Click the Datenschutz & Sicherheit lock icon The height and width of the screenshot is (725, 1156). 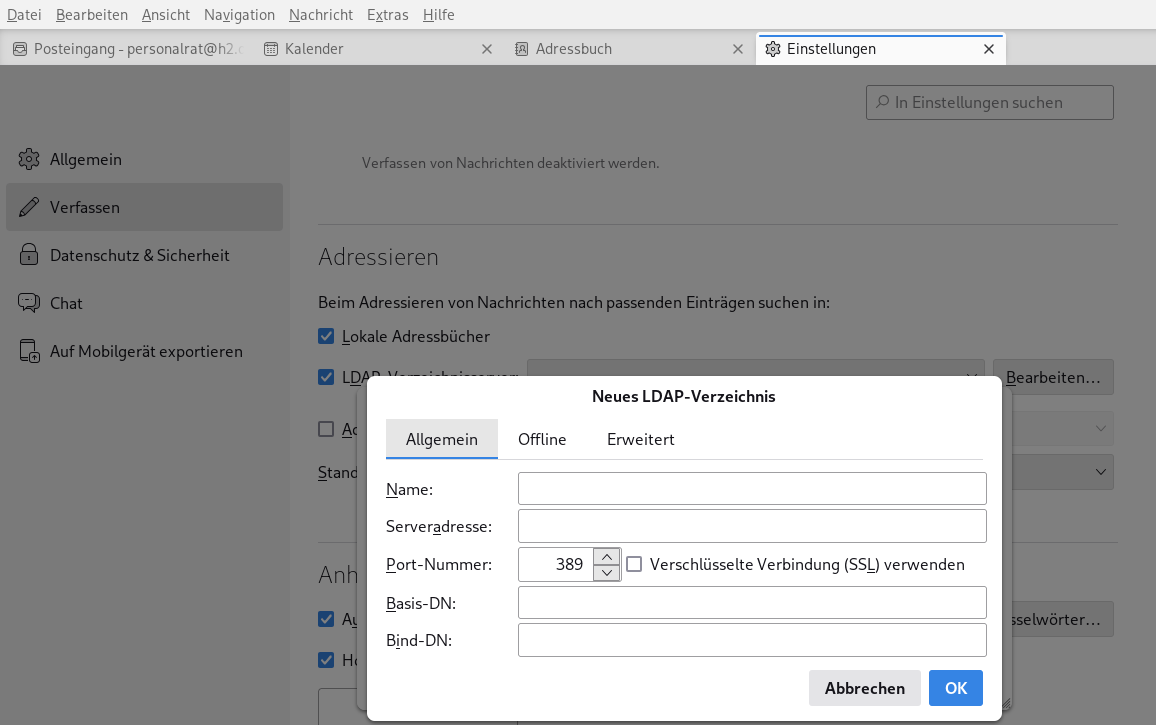[x=29, y=255]
